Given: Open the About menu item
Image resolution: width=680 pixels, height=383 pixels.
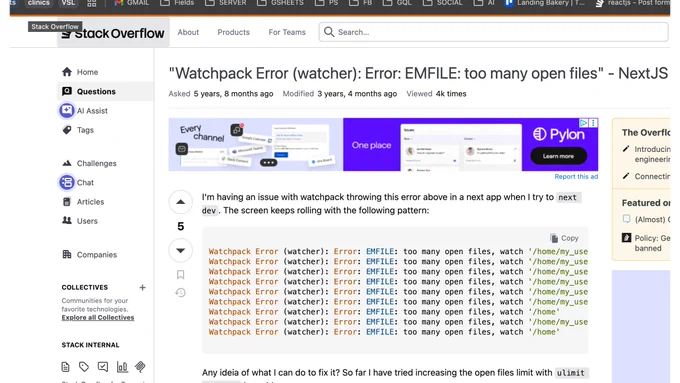Looking at the screenshot, I should 188,32.
